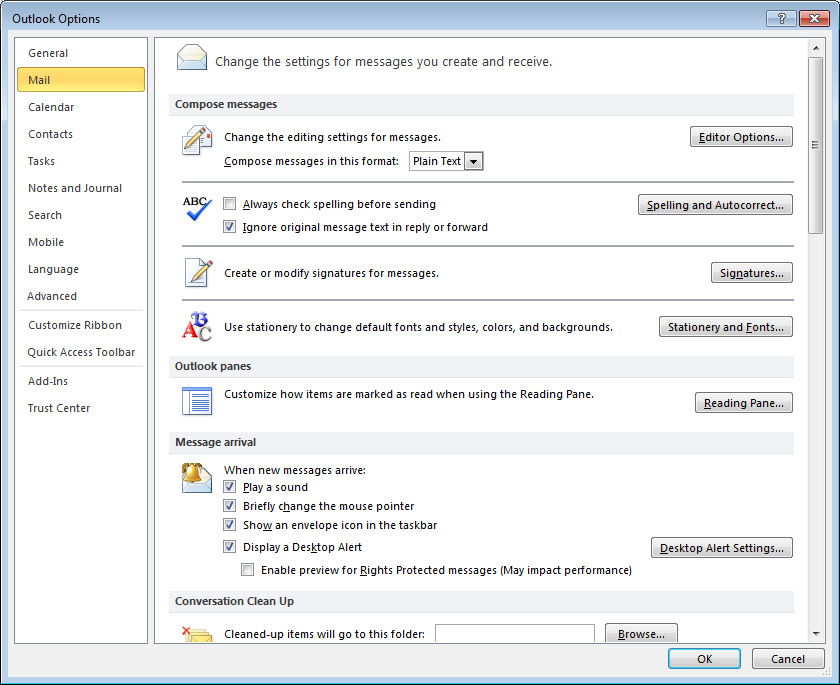840x685 pixels.
Task: Click the stationery ABC letters icon
Action: (197, 327)
